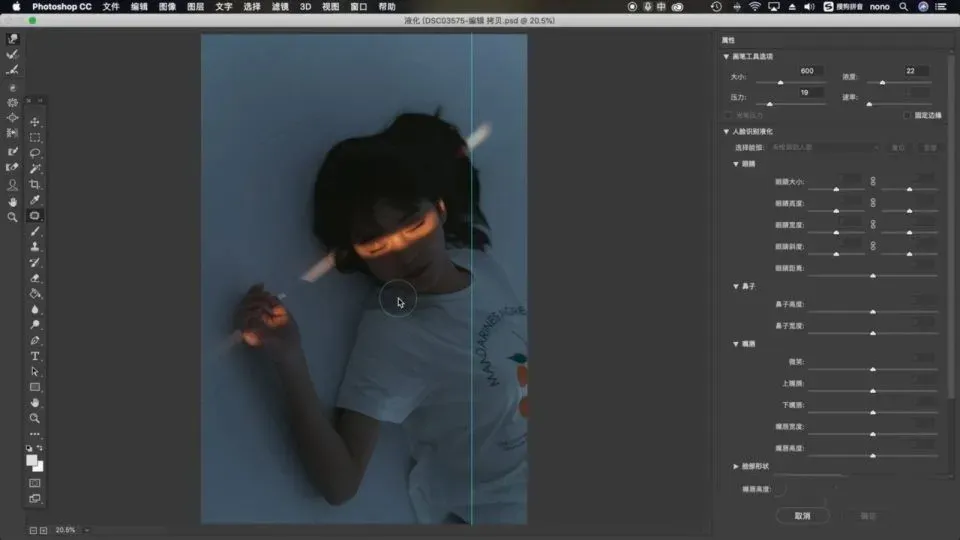Screen dimensions: 960x540
Task: Click the 微笑 slider handle
Action: coord(873,369)
